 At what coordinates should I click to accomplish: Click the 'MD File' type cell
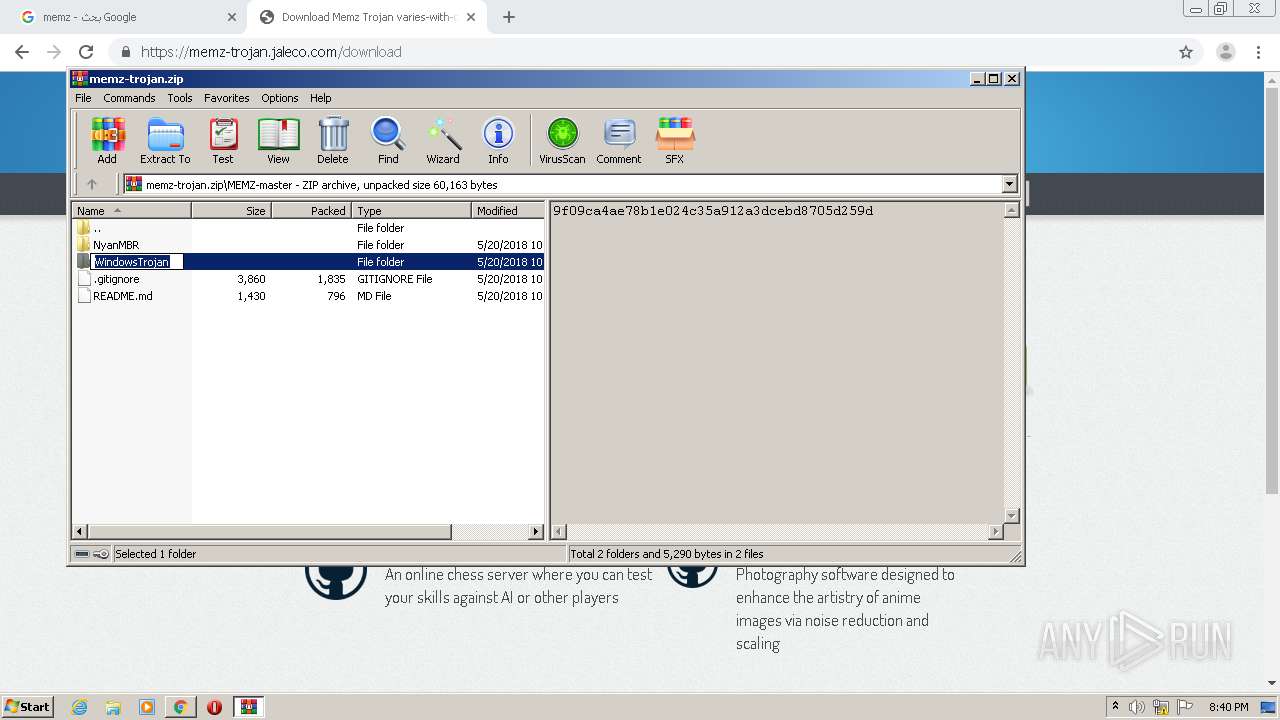(374, 296)
